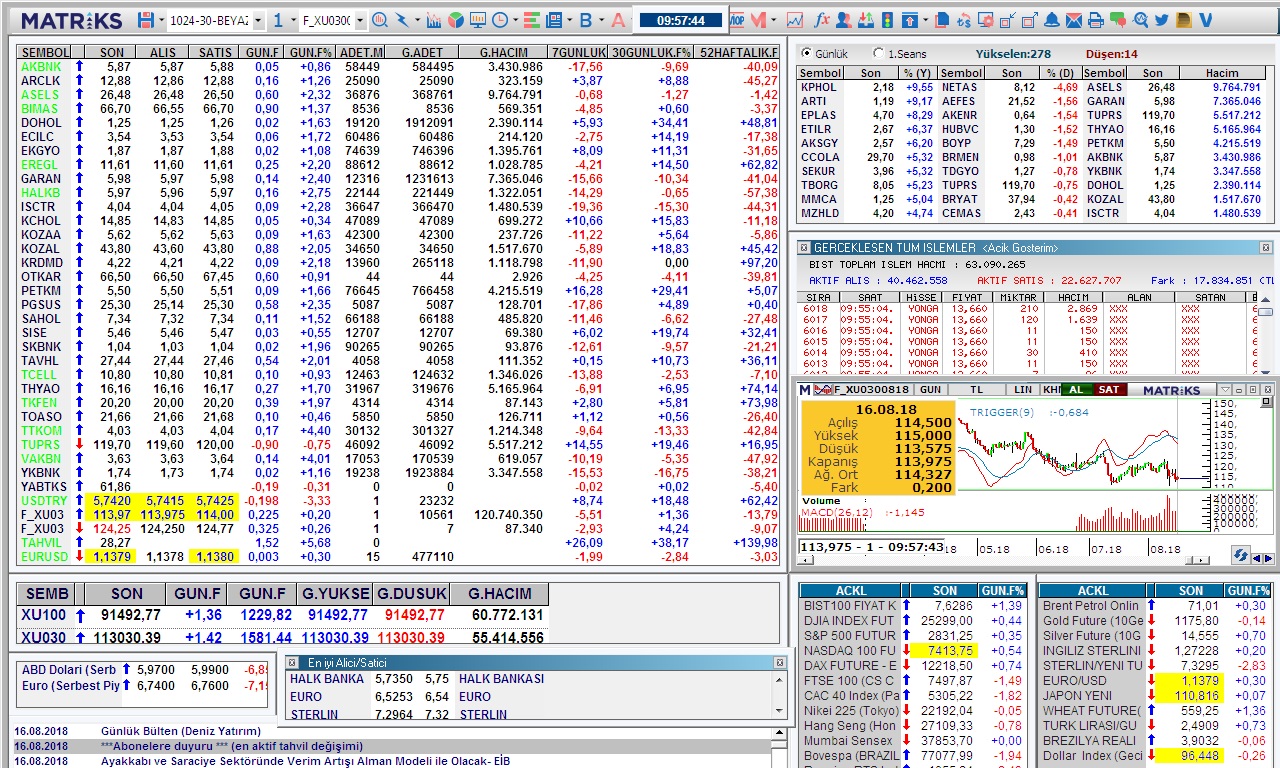The height and width of the screenshot is (768, 1280).
Task: Click the bell alarm icon
Action: click(x=1052, y=20)
